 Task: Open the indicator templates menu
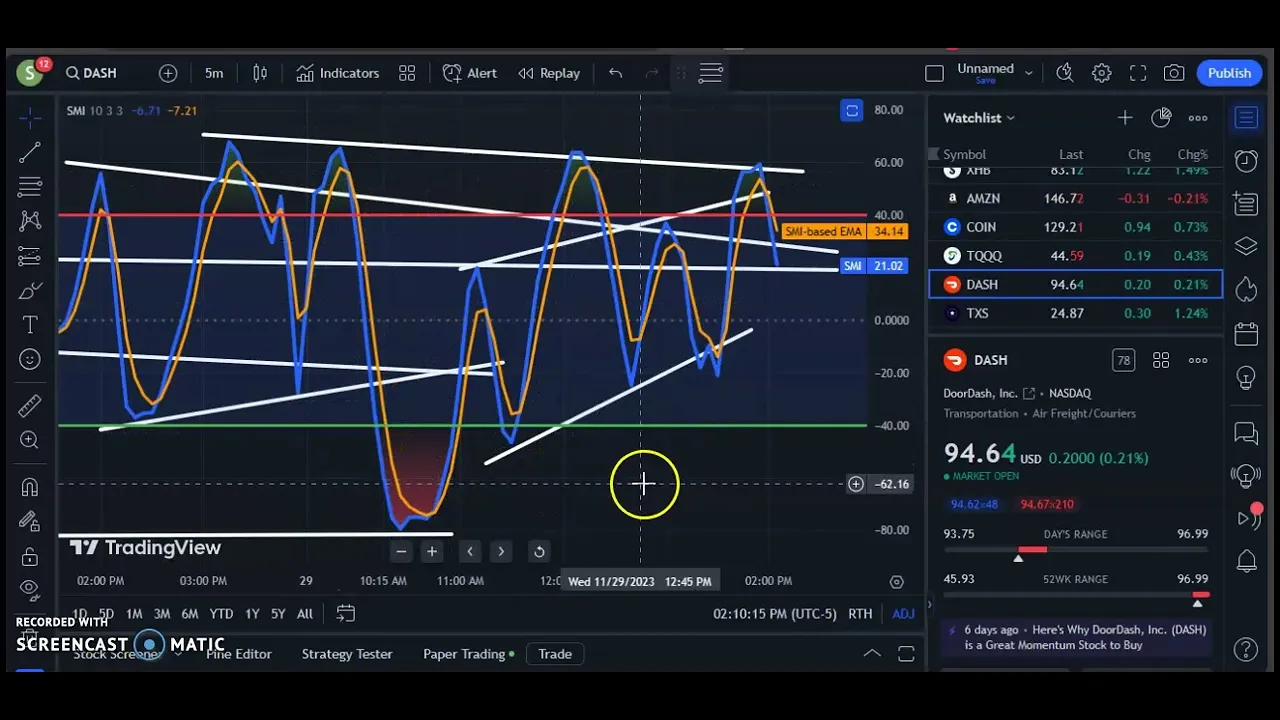(407, 73)
